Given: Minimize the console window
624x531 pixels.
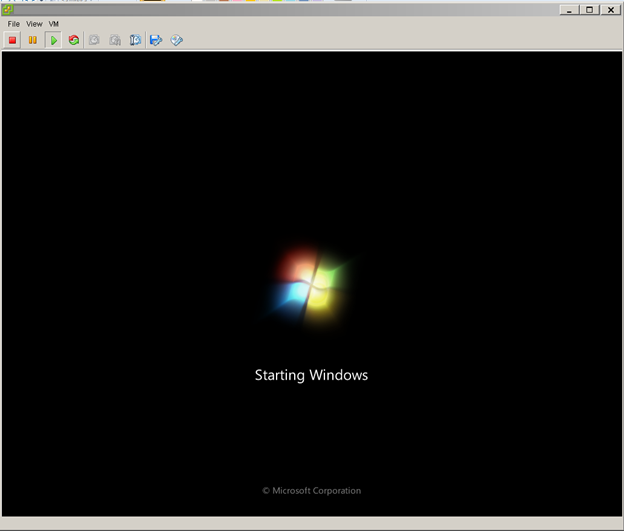Looking at the screenshot, I should pos(569,10).
